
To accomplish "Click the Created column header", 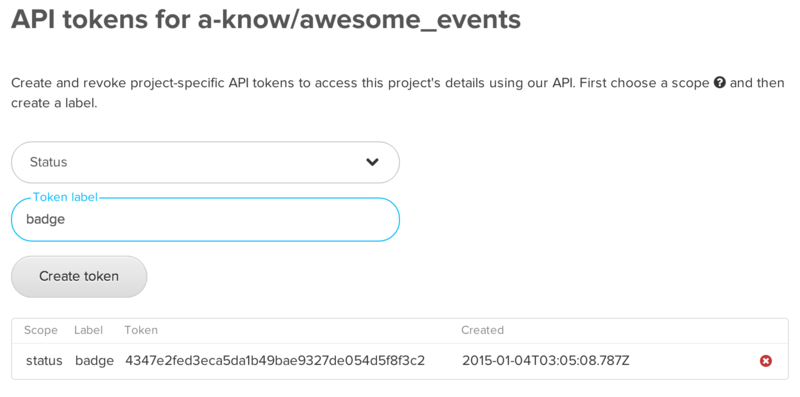I will coord(482,330).
